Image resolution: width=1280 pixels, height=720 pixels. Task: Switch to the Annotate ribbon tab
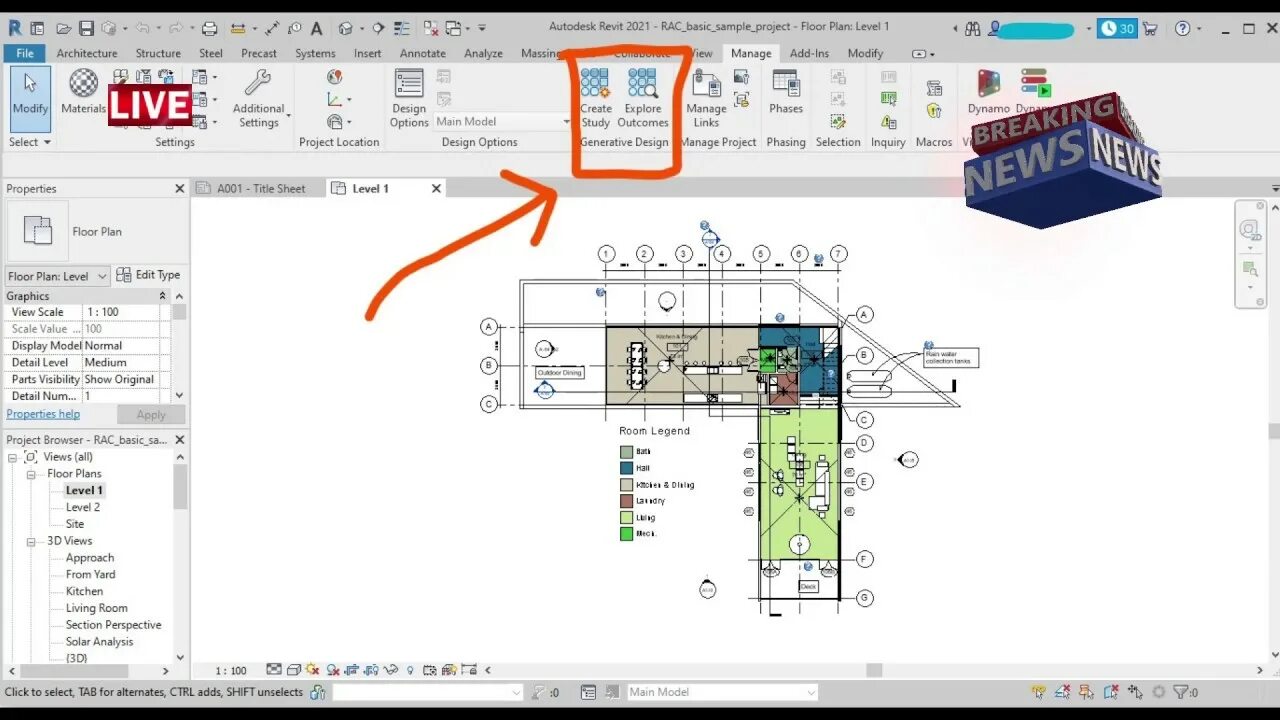[x=423, y=53]
